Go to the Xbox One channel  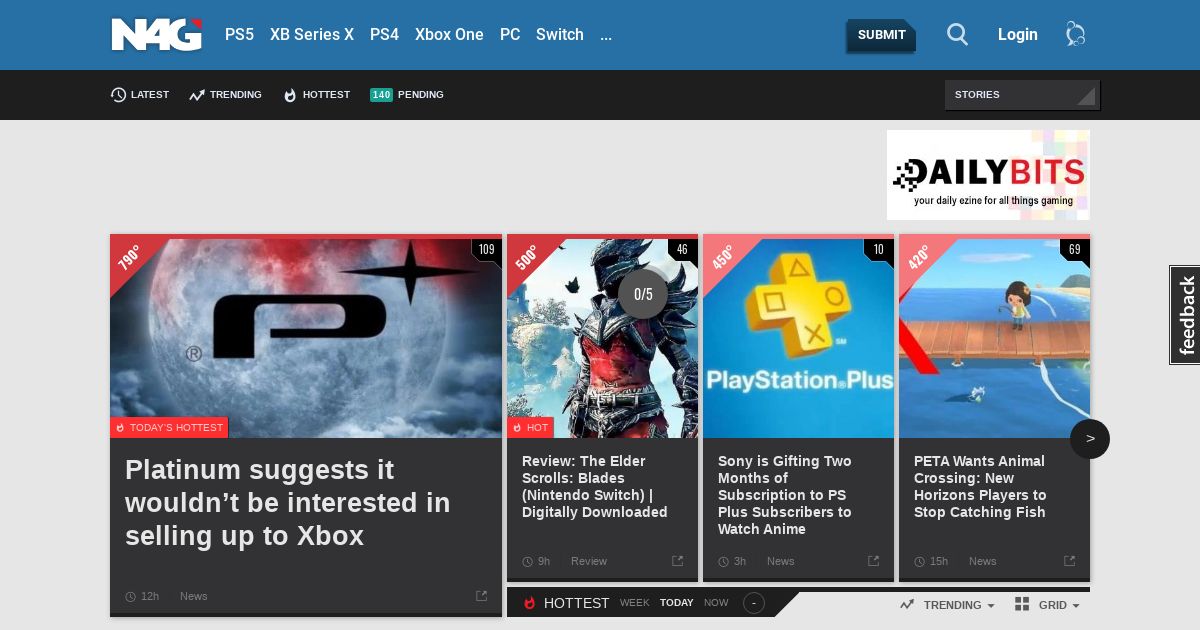click(449, 34)
